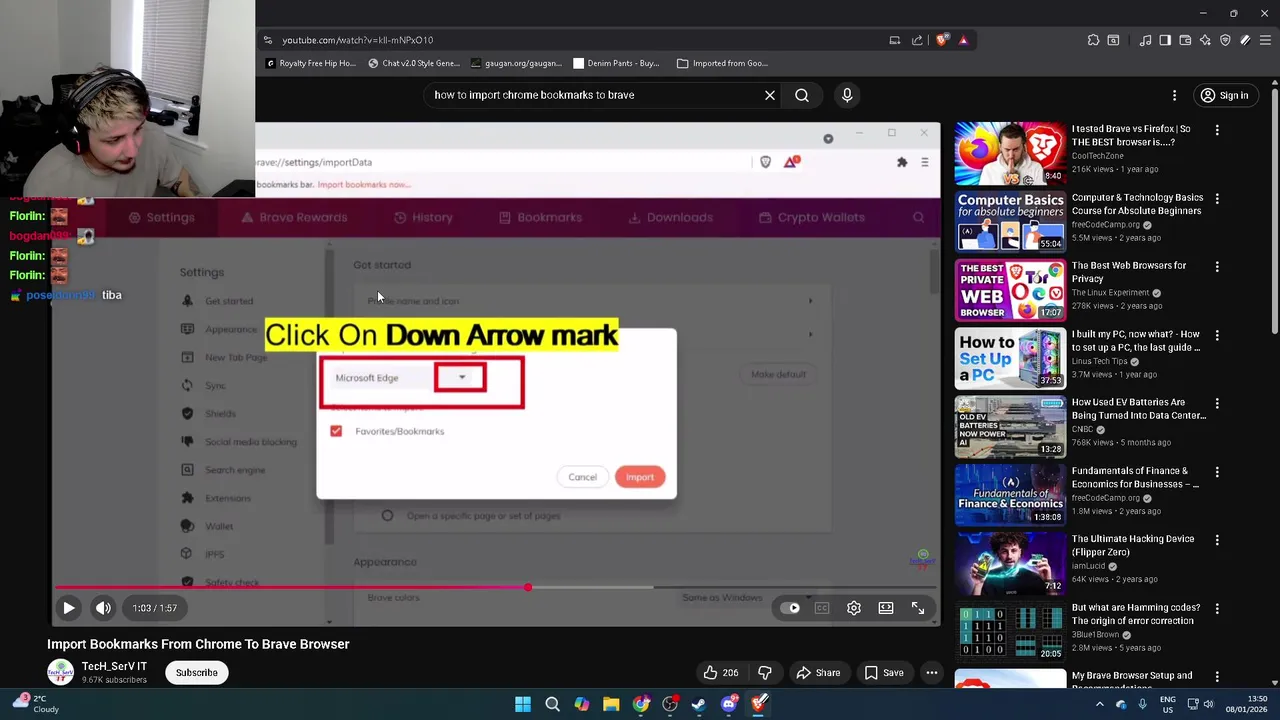Play the video
Screen dimensions: 1280x720
68,608
